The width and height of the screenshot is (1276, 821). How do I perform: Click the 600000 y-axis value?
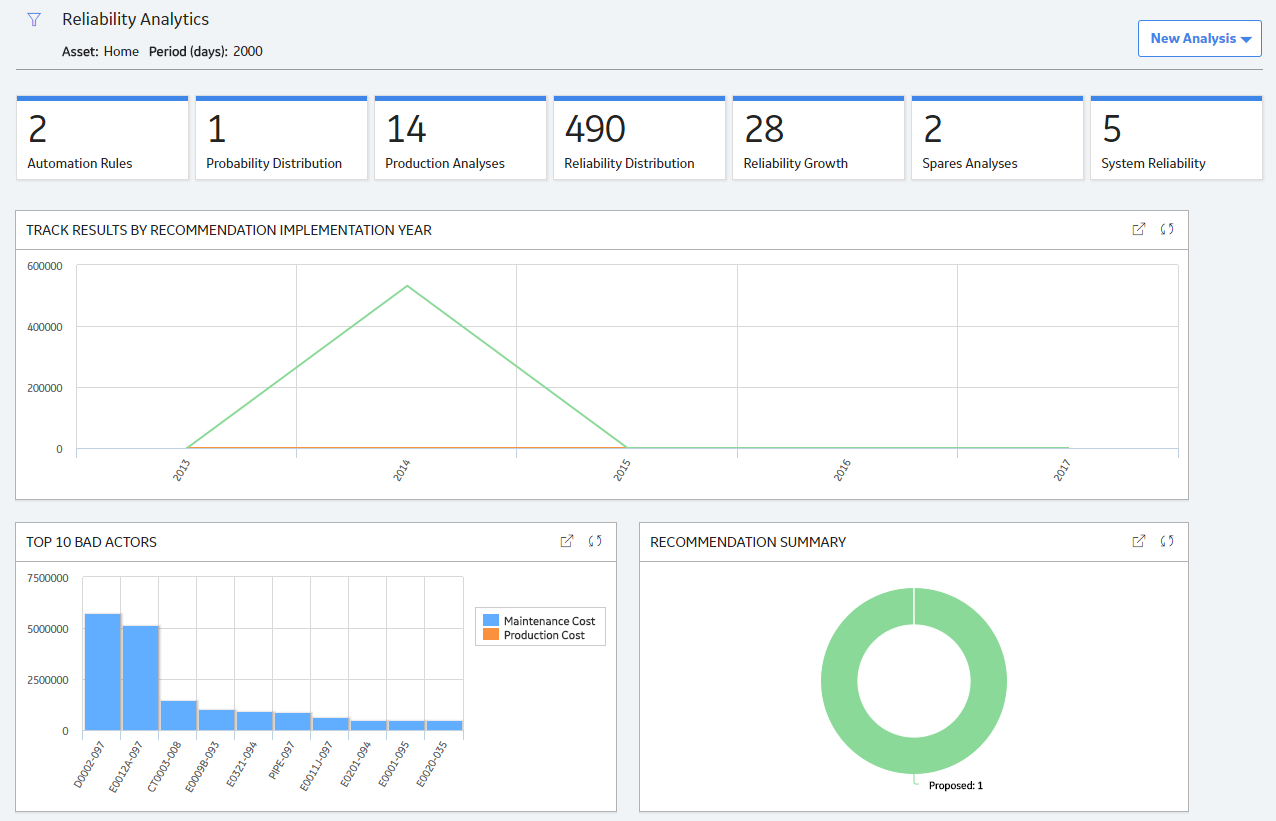44,266
